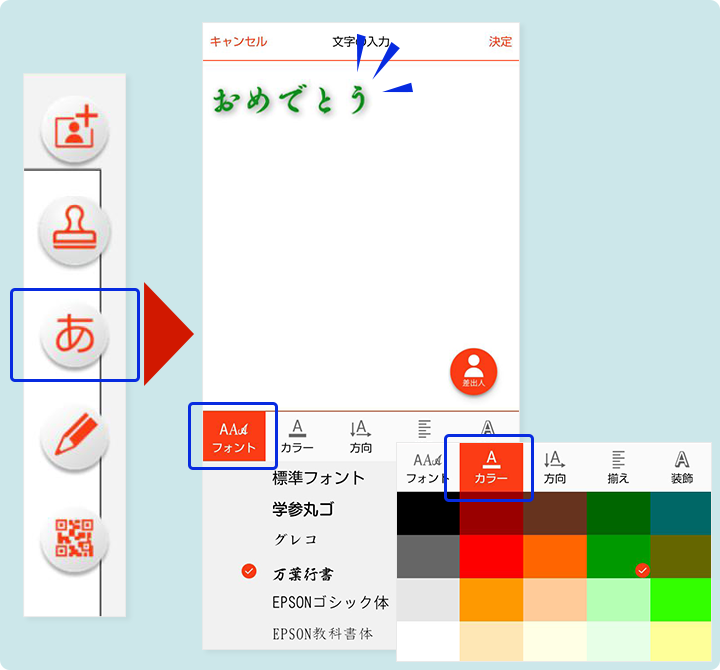
Task: Open the text input tool (あ)
Action: pyautogui.click(x=74, y=335)
